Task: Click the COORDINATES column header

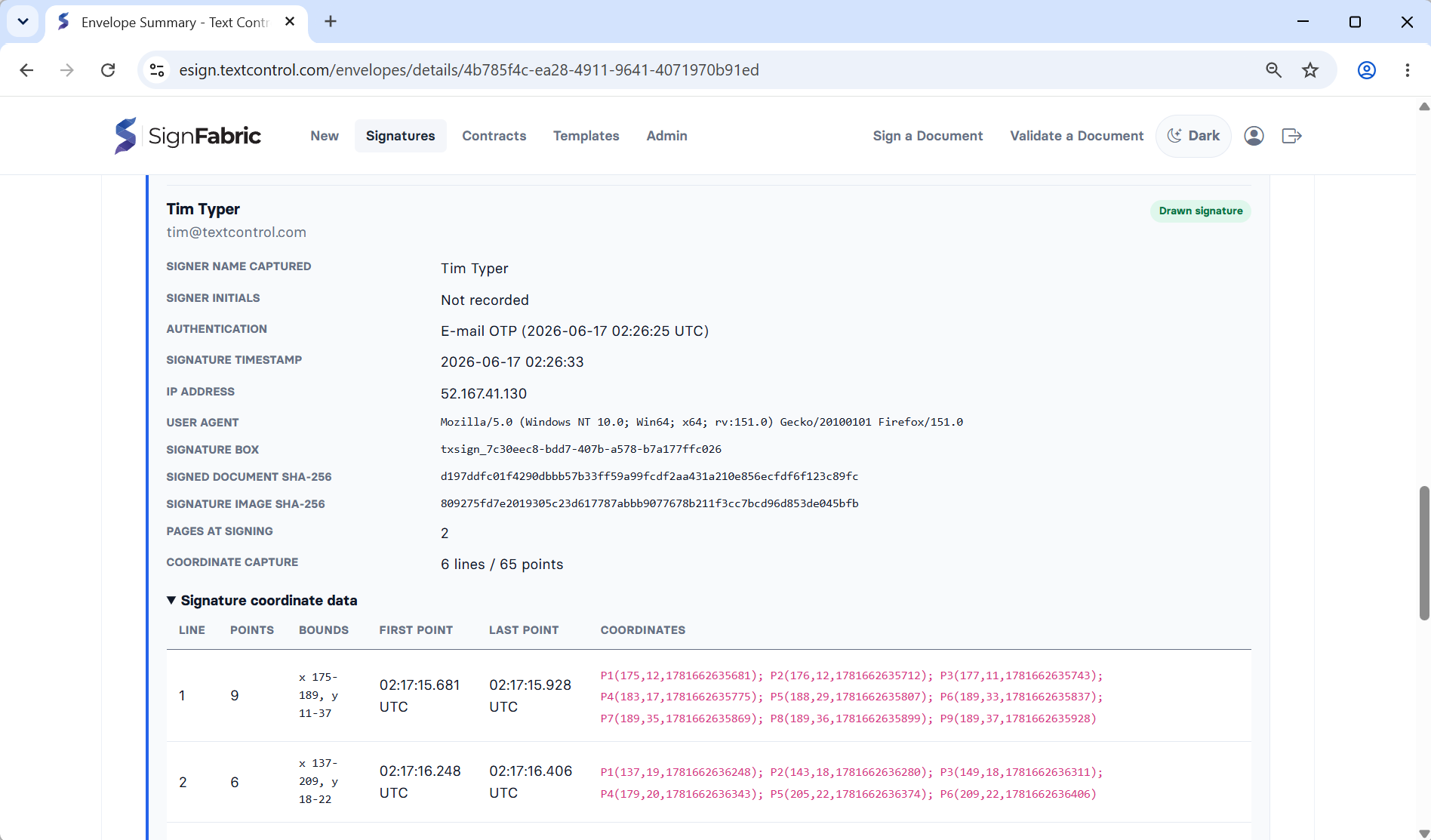Action: [x=643, y=630]
